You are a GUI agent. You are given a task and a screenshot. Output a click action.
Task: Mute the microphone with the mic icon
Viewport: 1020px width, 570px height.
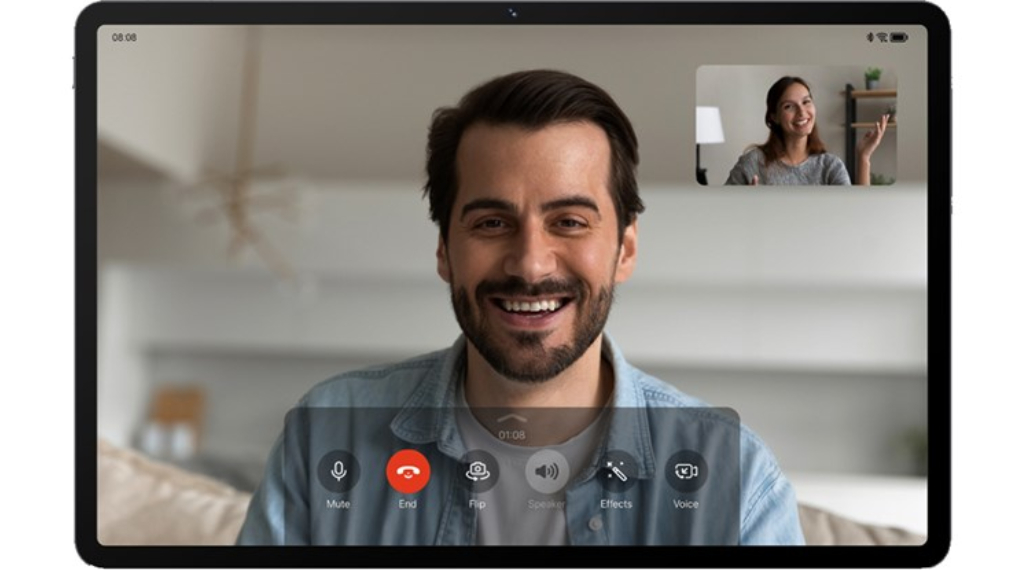coord(338,471)
